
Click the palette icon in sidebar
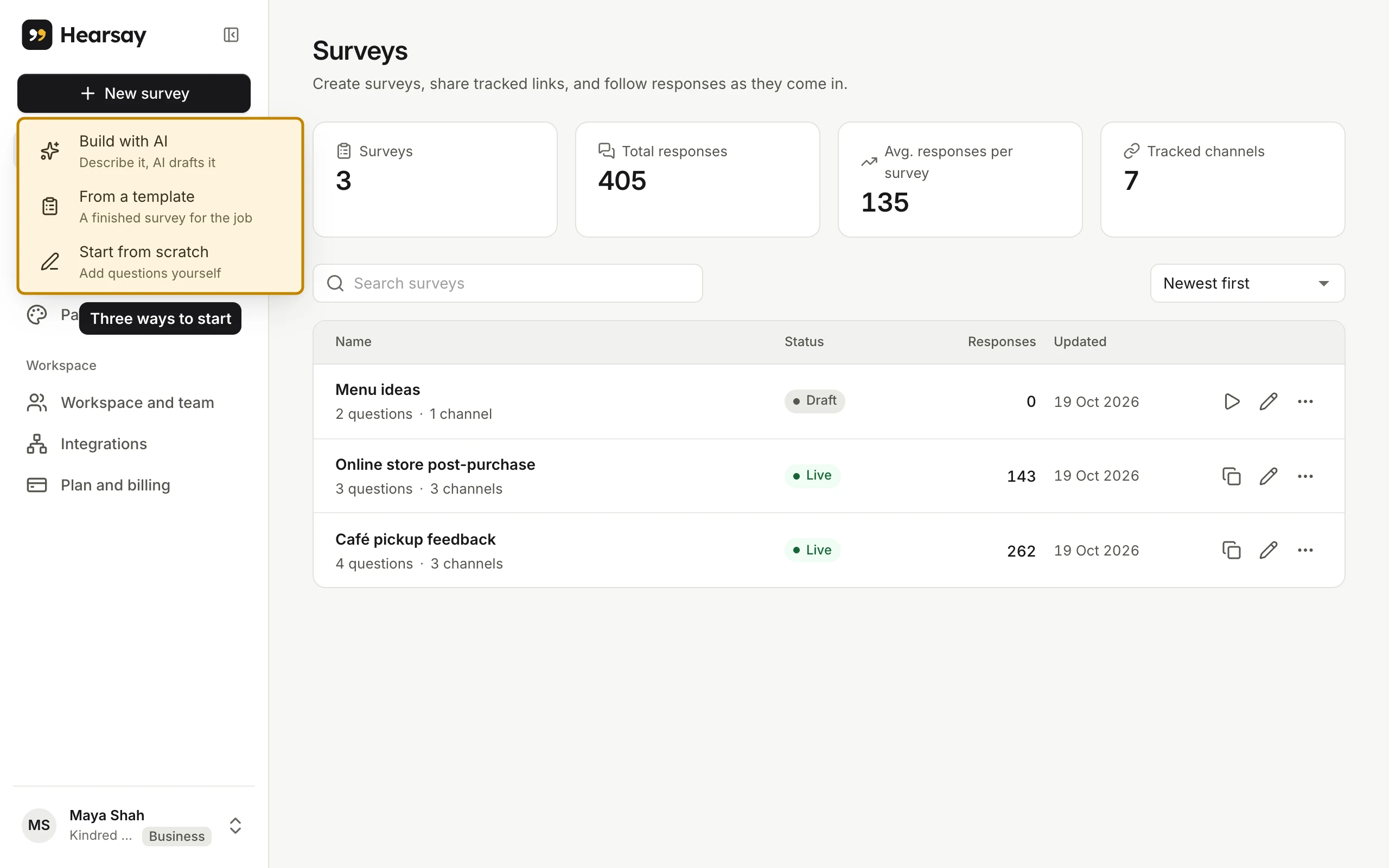coord(37,315)
